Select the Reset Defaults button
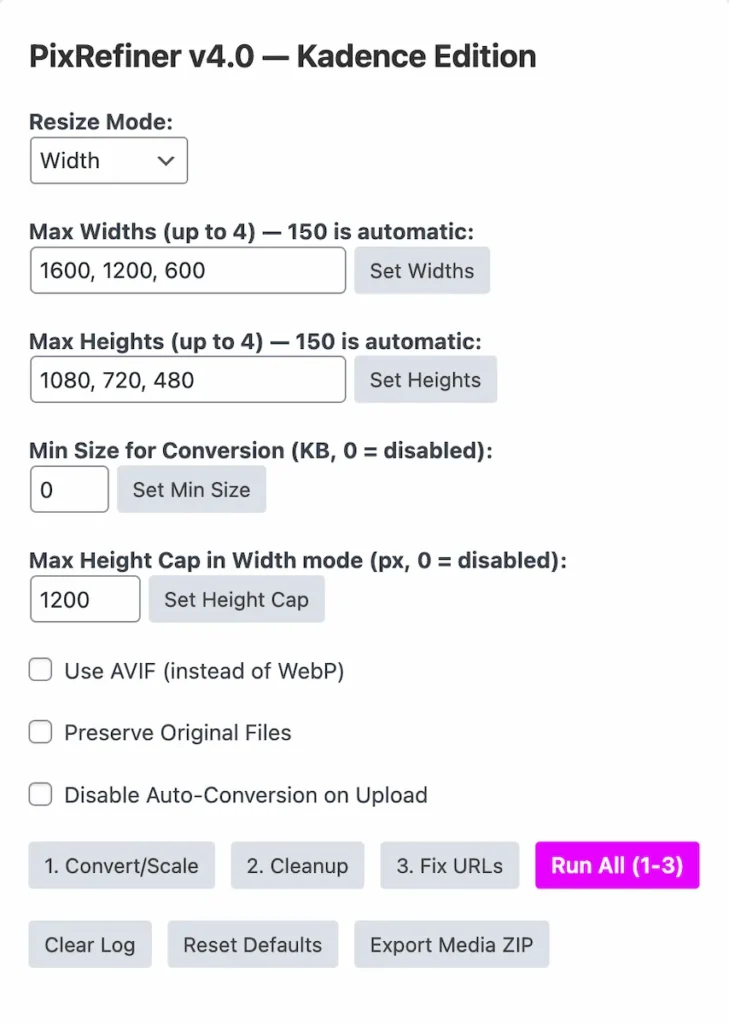 click(x=252, y=945)
